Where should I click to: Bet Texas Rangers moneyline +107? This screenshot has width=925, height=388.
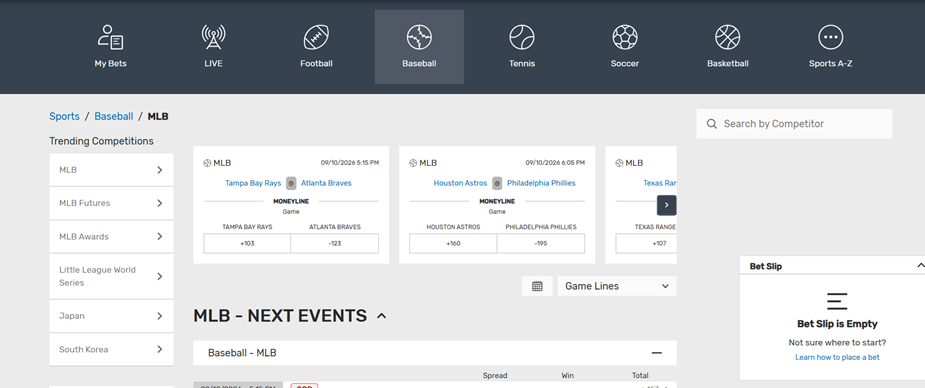647,244
